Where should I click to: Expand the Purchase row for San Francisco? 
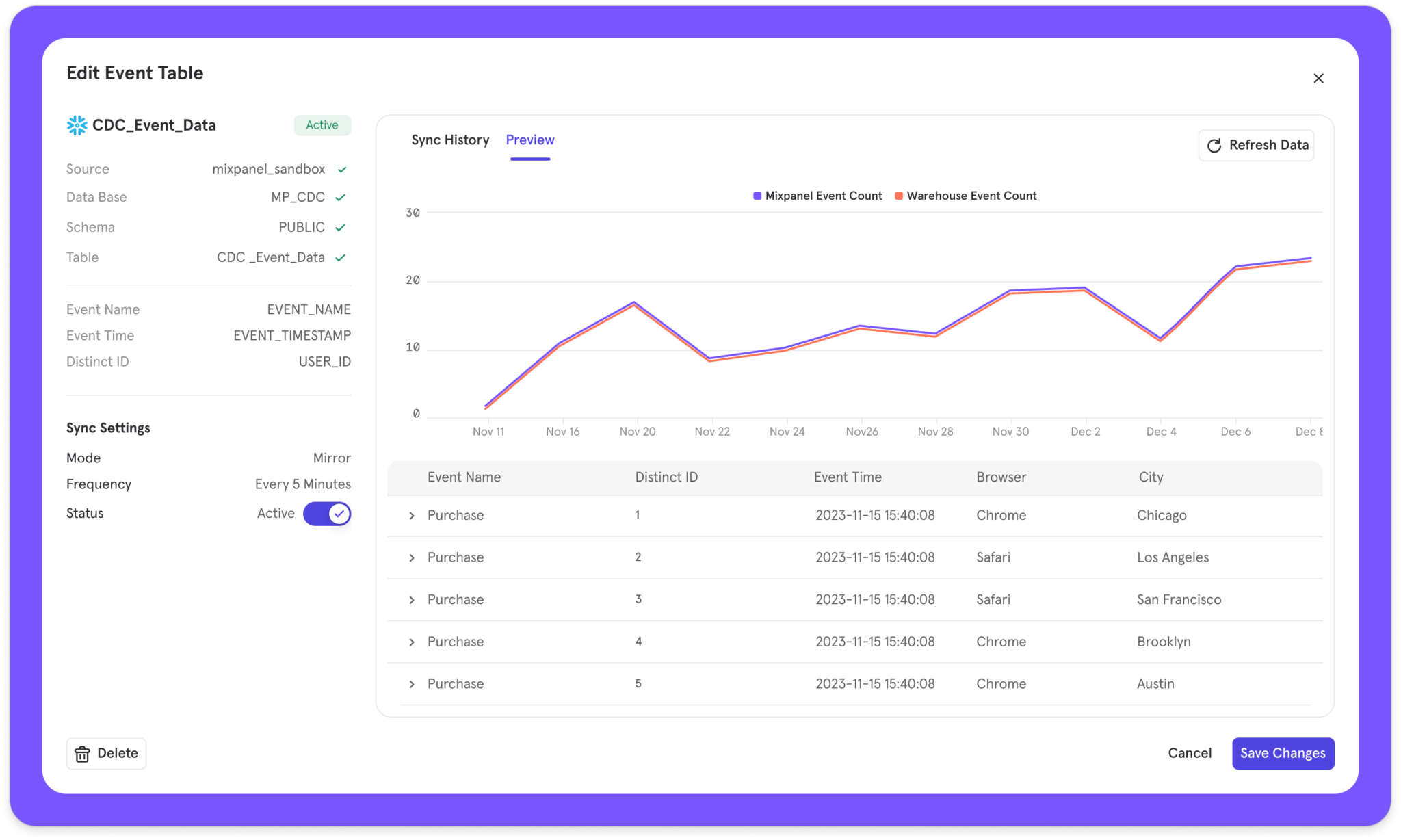coord(412,600)
